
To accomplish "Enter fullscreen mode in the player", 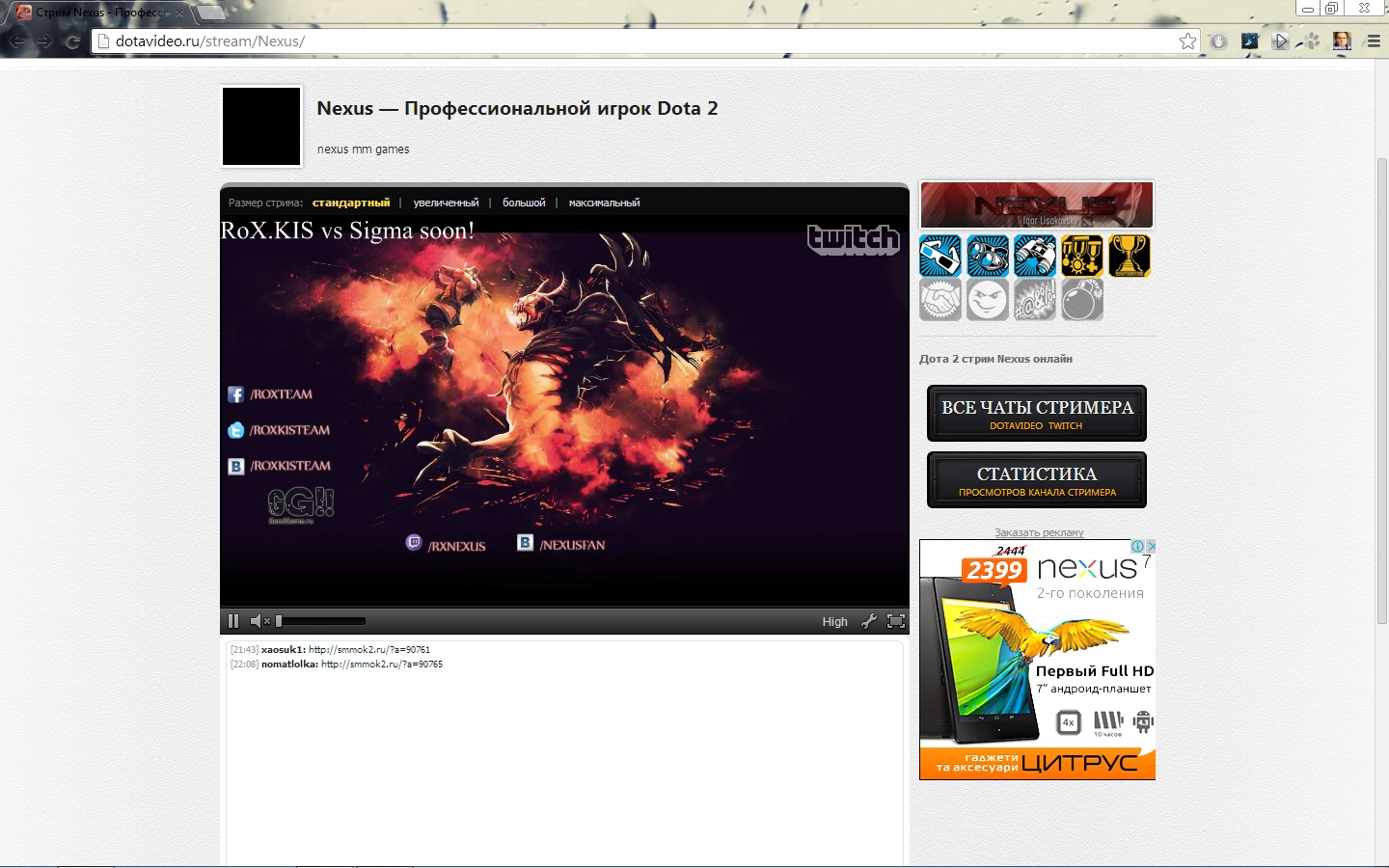I will coord(896,621).
